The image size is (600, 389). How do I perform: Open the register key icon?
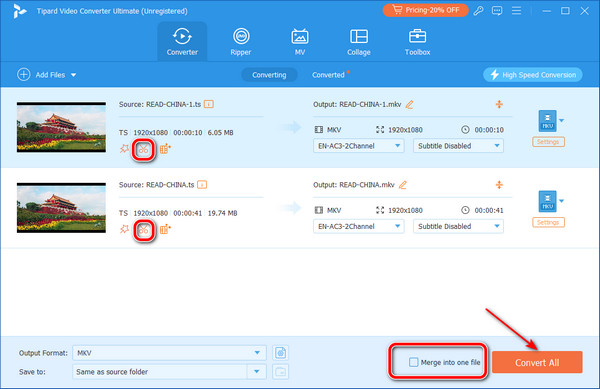(478, 11)
